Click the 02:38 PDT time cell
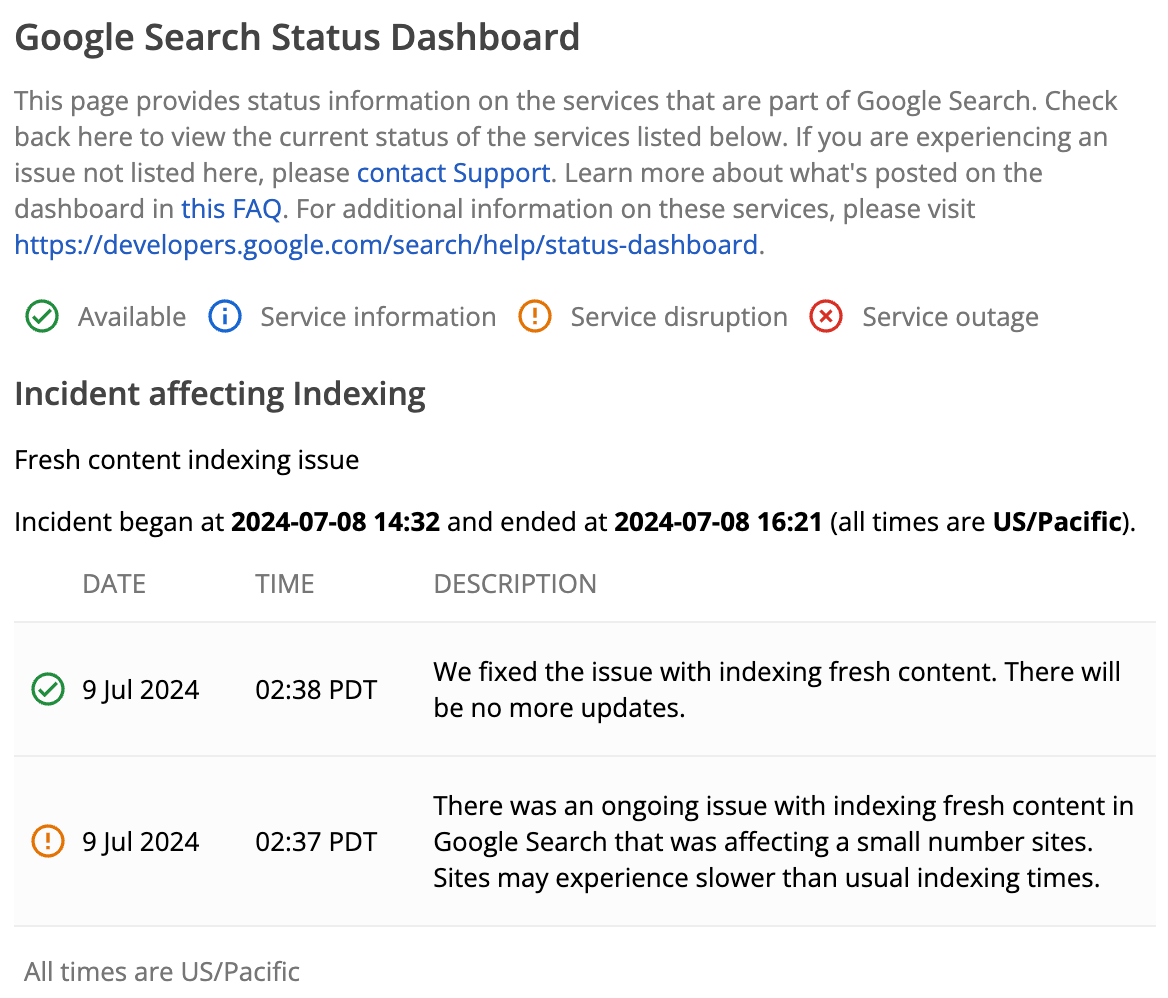 [316, 690]
